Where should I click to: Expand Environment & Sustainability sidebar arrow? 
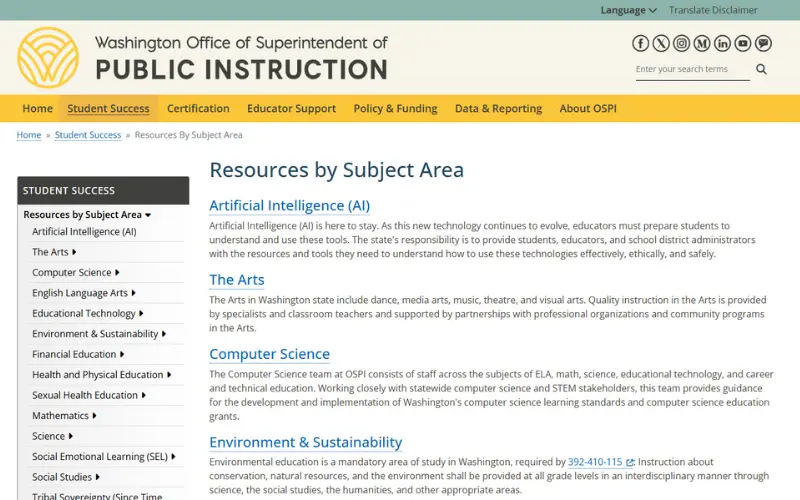164,334
